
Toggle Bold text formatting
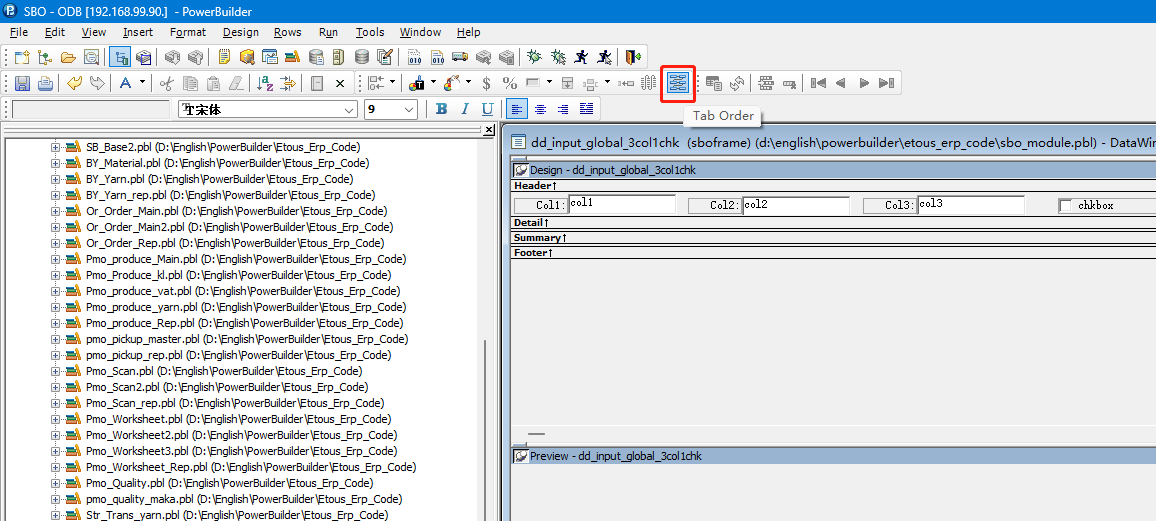(x=442, y=109)
